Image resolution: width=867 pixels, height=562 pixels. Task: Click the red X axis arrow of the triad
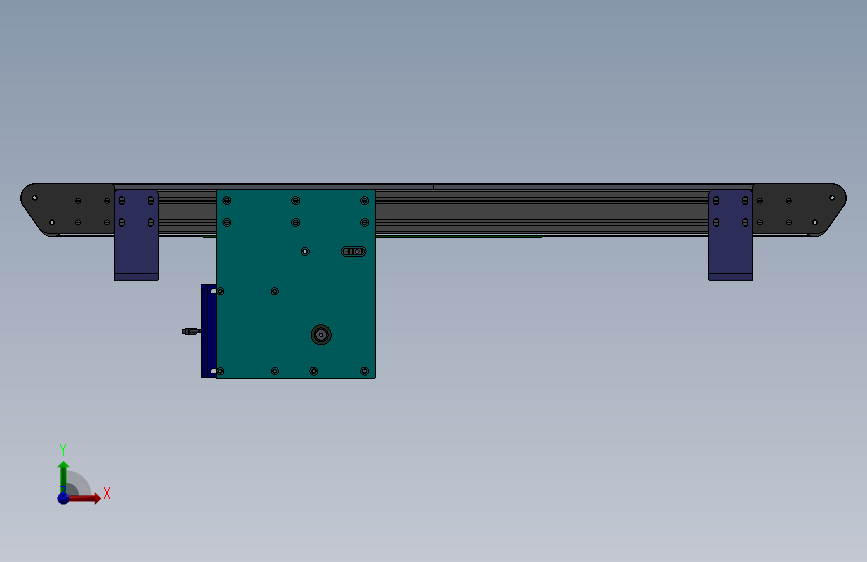[85, 498]
